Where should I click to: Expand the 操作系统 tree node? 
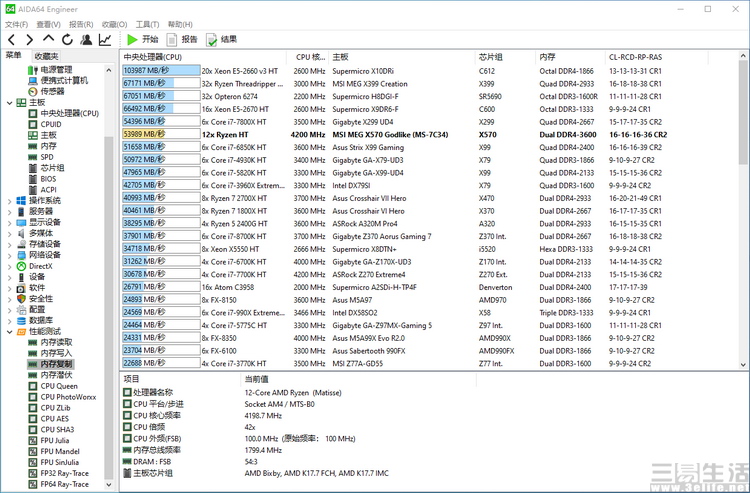tap(10, 201)
